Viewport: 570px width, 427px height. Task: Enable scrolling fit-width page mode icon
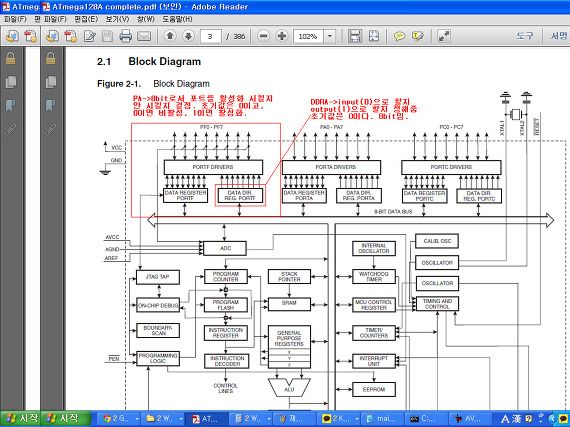coord(355,36)
